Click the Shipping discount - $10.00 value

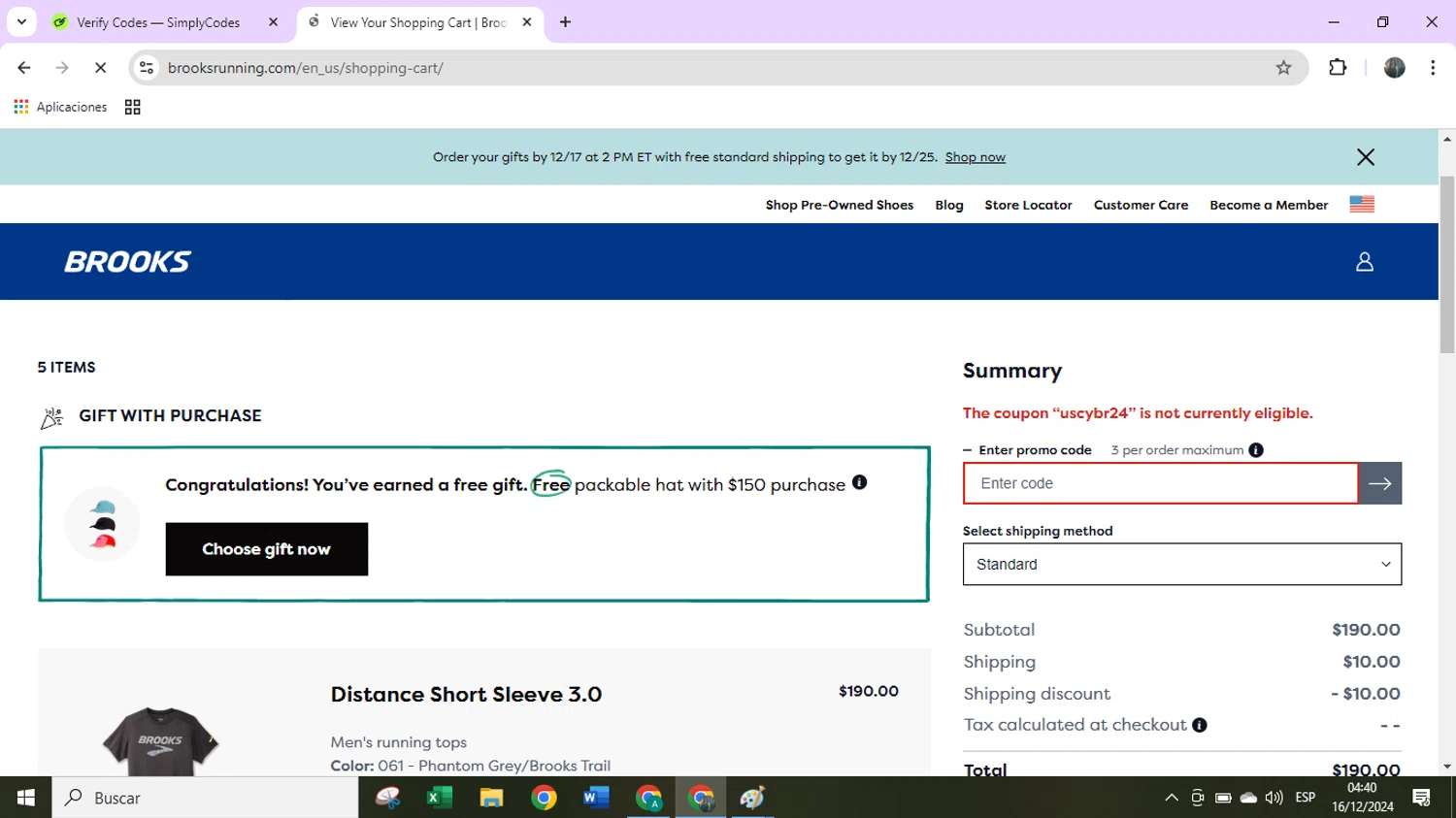1366,694
